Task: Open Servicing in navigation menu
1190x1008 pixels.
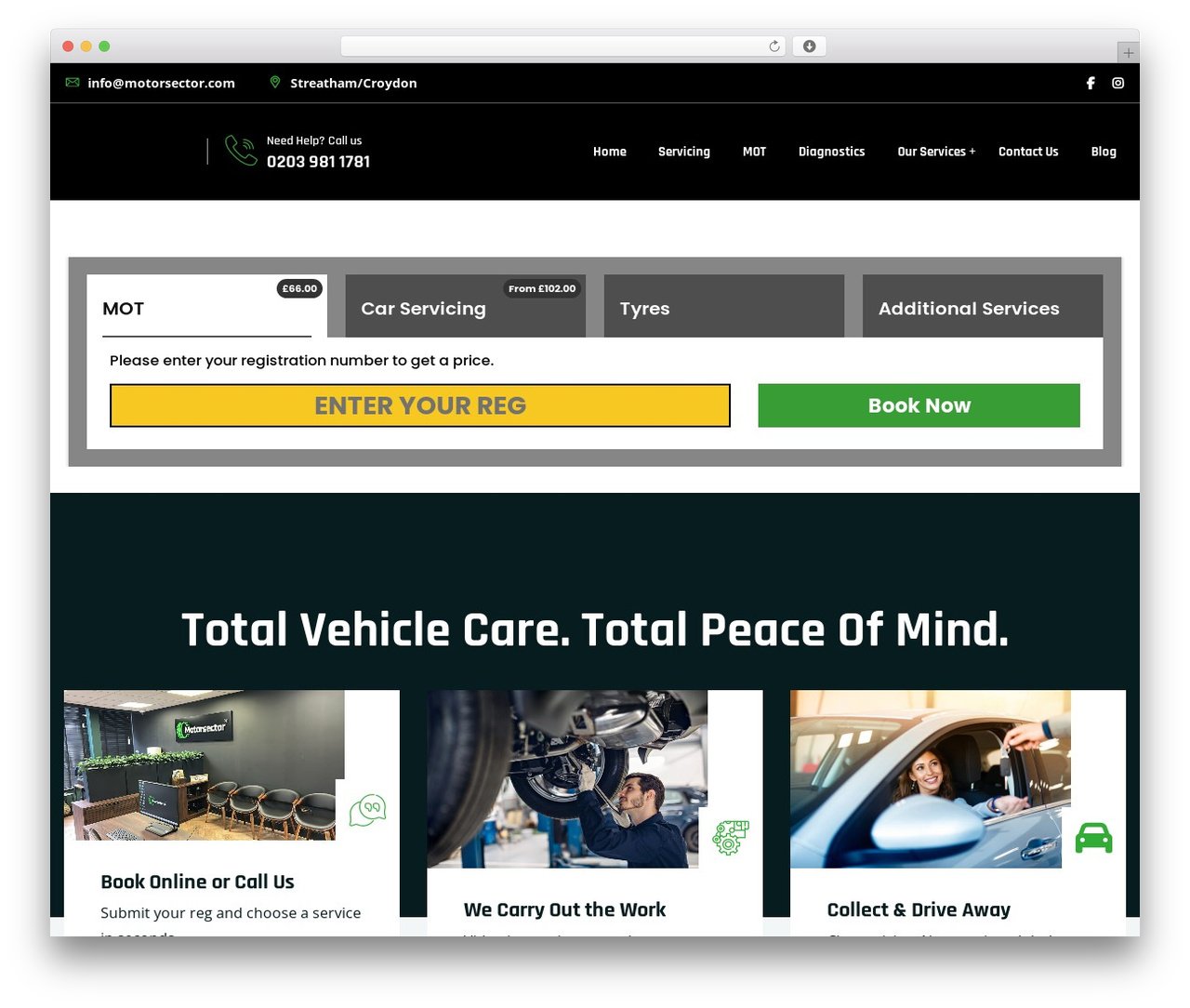Action: click(684, 152)
